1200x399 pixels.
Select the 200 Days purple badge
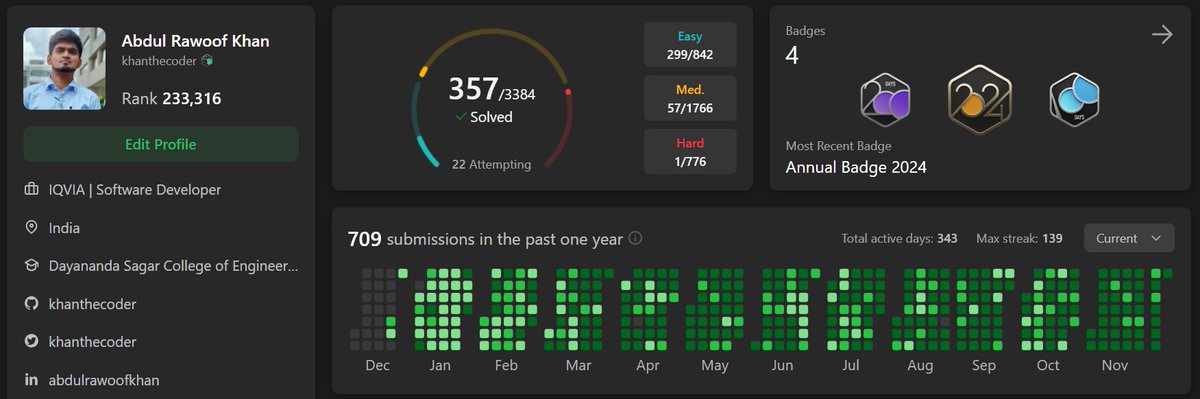click(885, 100)
